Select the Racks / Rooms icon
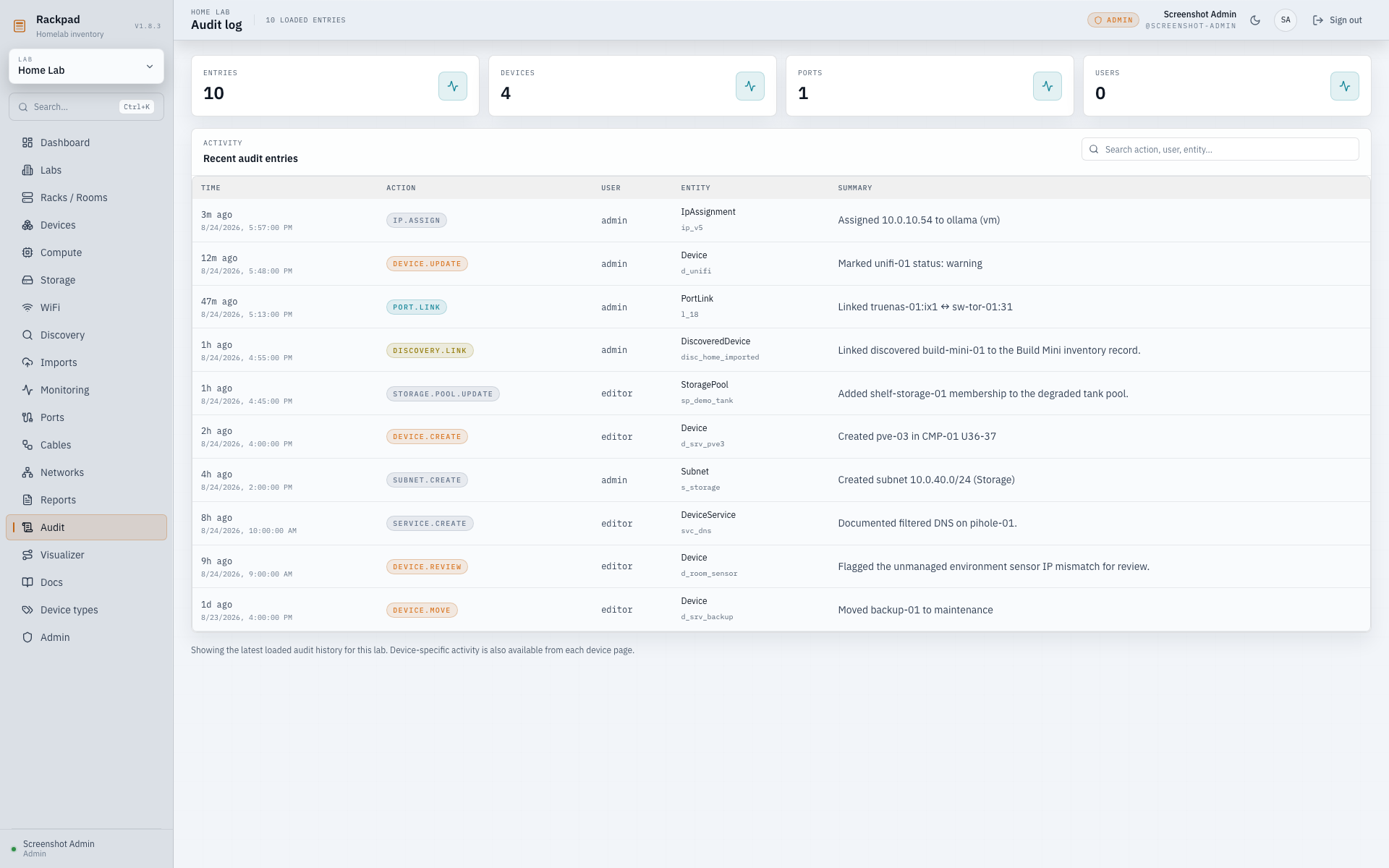The width and height of the screenshot is (1389, 868). 27,197
